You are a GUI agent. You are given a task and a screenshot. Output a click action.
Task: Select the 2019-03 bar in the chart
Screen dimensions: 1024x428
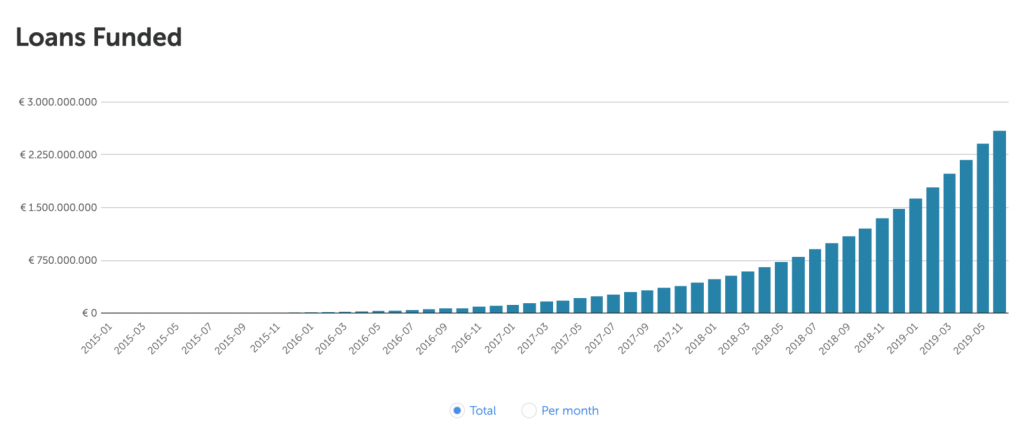coord(949,243)
